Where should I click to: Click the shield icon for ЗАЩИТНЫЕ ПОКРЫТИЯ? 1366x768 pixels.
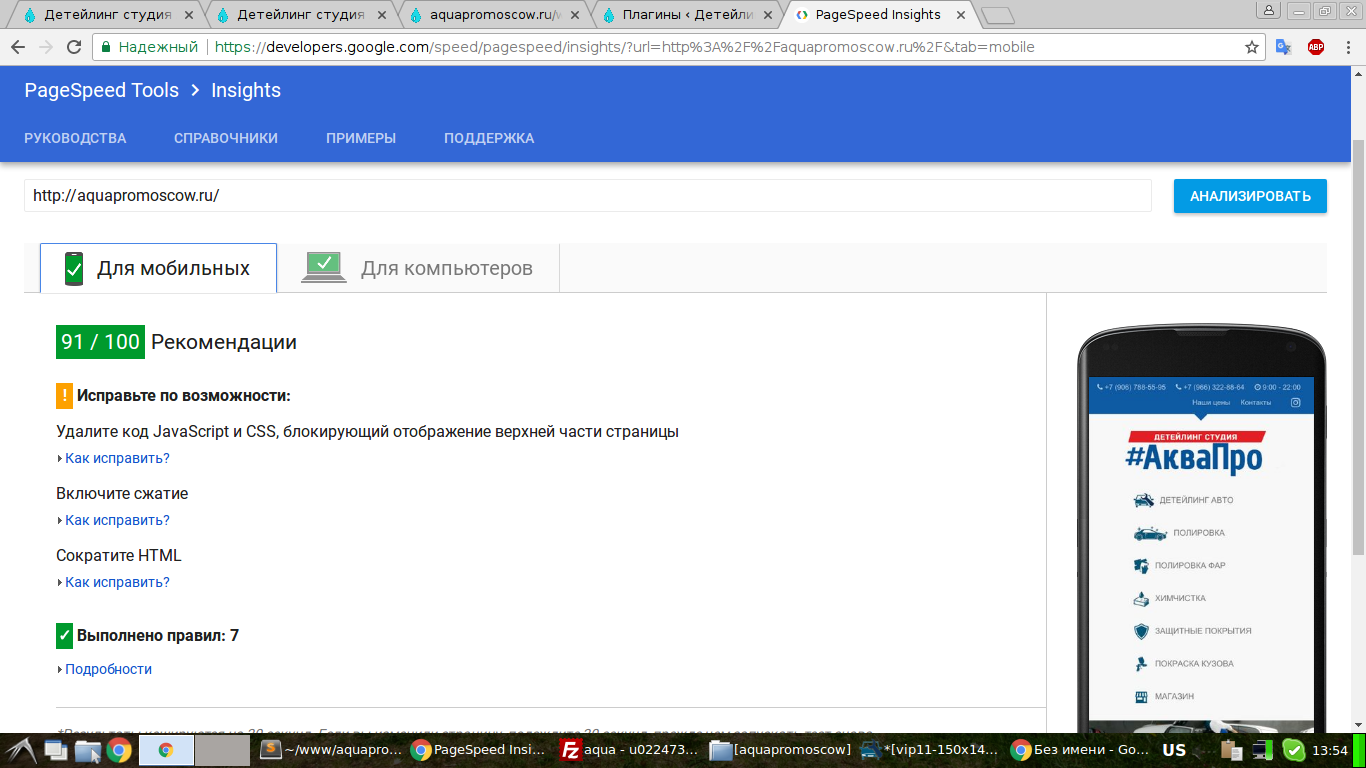click(1140, 631)
